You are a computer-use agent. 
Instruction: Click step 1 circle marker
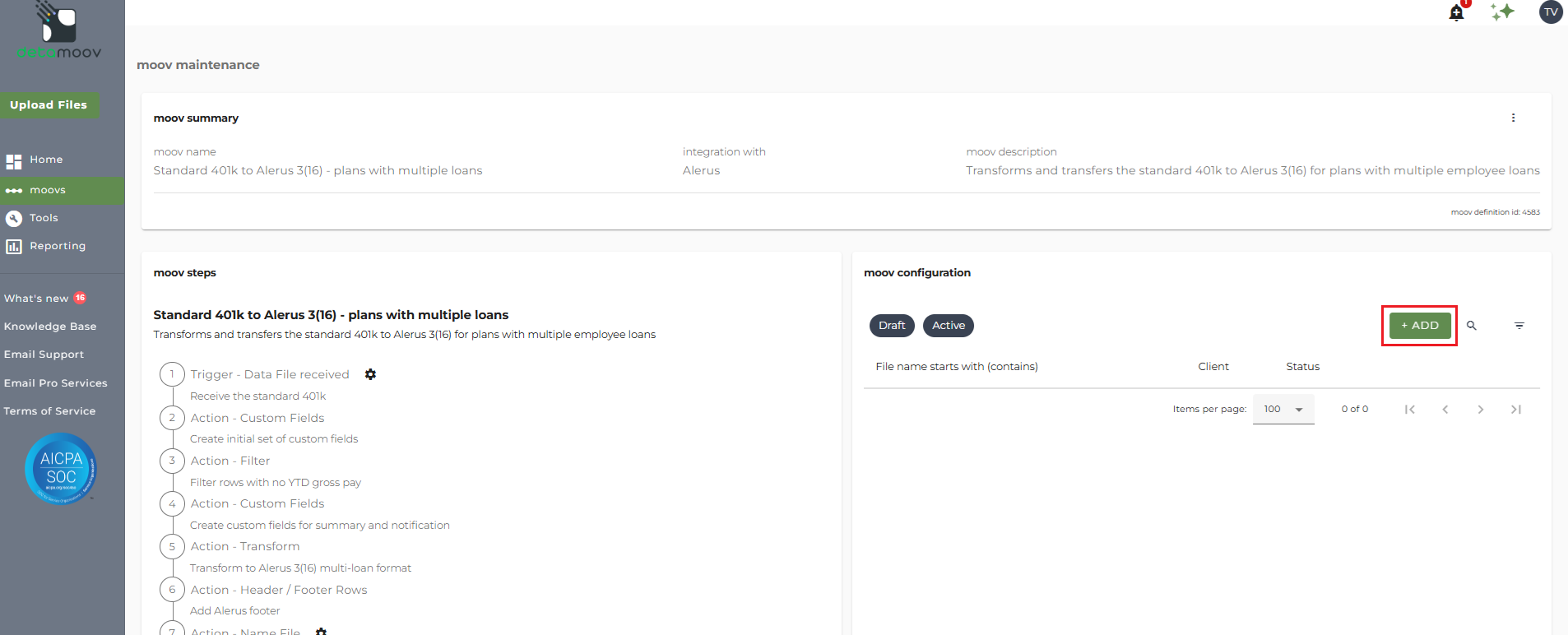point(172,374)
